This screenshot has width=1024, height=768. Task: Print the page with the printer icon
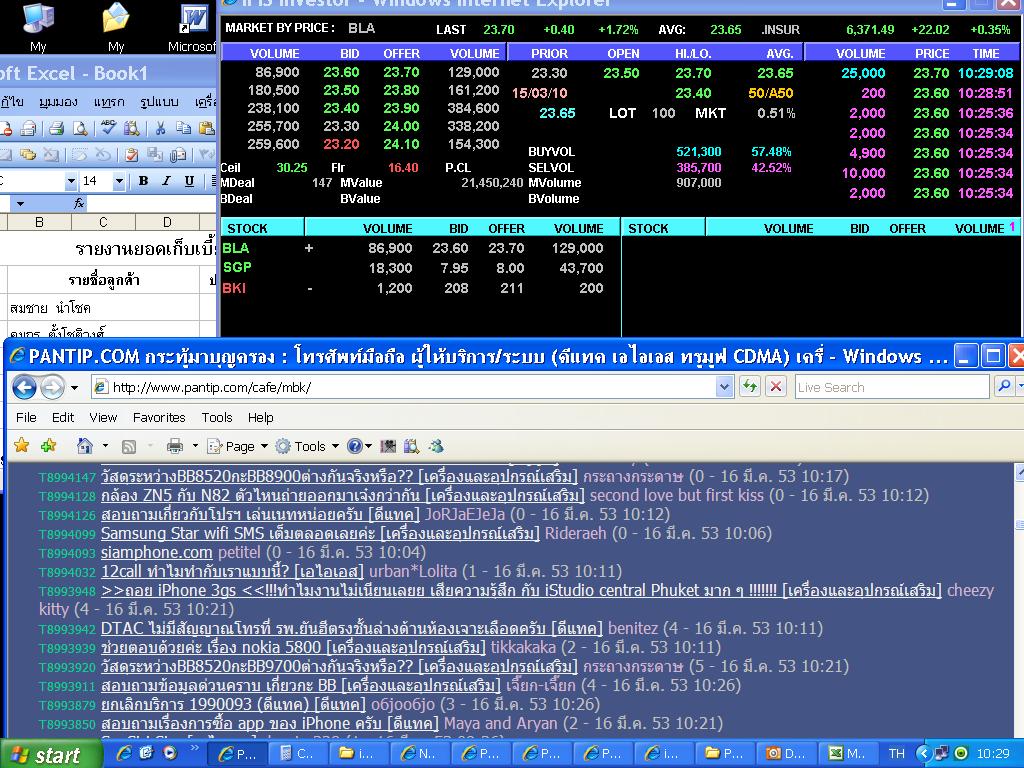(x=174, y=446)
